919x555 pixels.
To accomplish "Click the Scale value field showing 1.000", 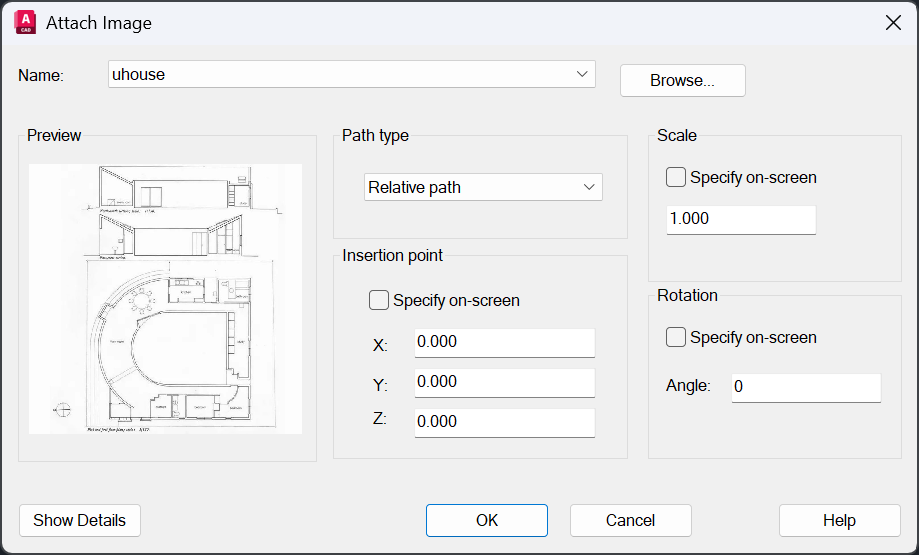I will click(x=741, y=219).
